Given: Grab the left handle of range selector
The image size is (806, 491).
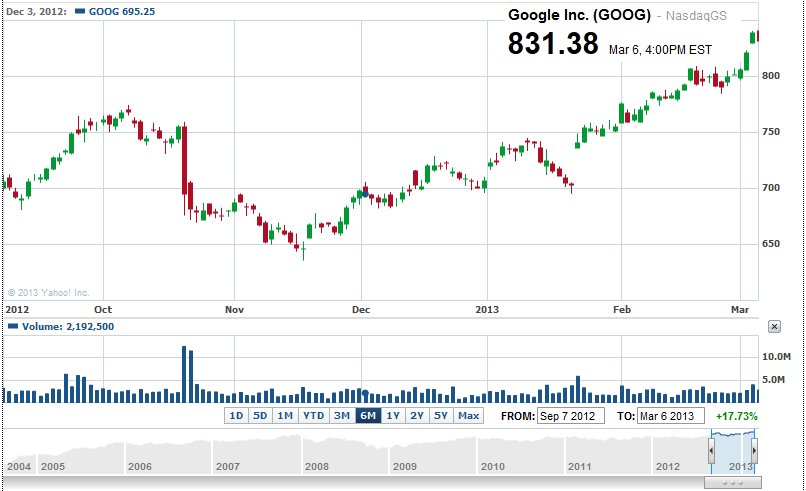Looking at the screenshot, I should pos(711,451).
